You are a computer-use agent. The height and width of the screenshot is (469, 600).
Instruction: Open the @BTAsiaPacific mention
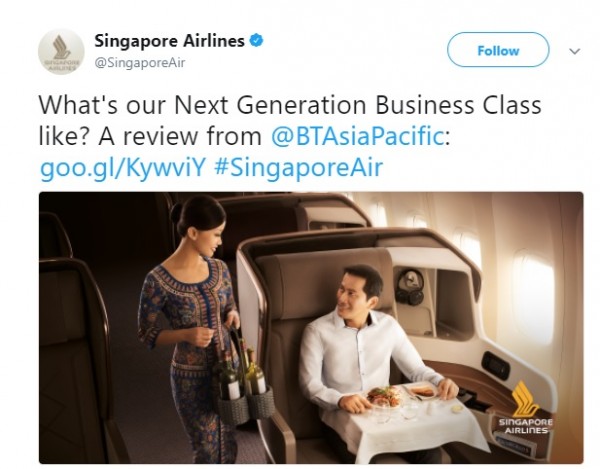click(357, 136)
